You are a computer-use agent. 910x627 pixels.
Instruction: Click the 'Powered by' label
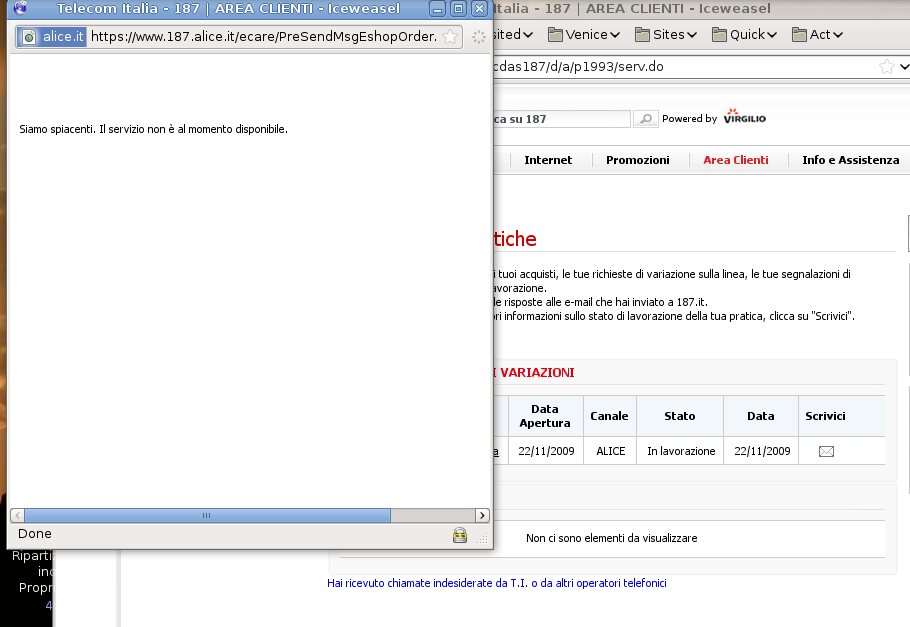coord(689,118)
